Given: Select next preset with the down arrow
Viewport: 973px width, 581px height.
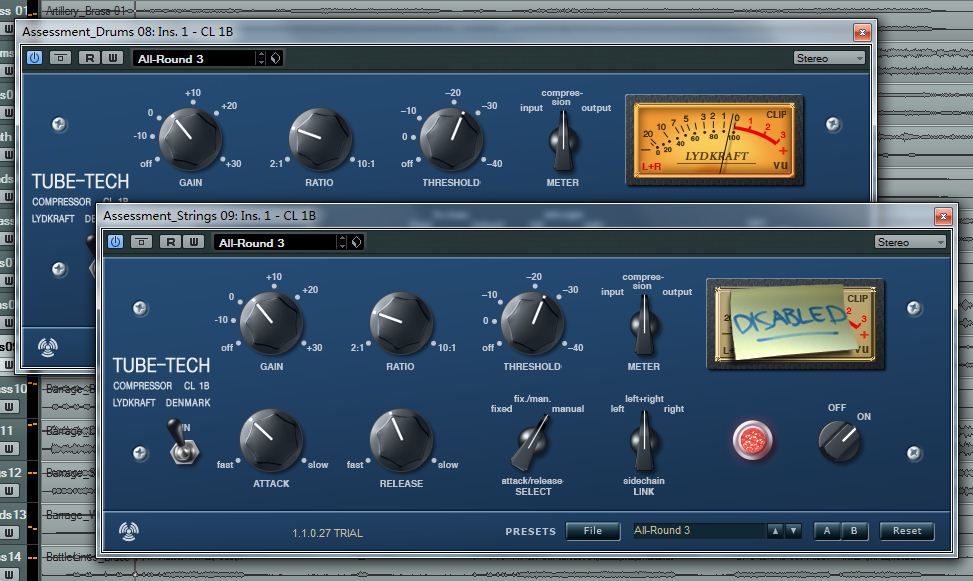Looking at the screenshot, I should [x=793, y=531].
